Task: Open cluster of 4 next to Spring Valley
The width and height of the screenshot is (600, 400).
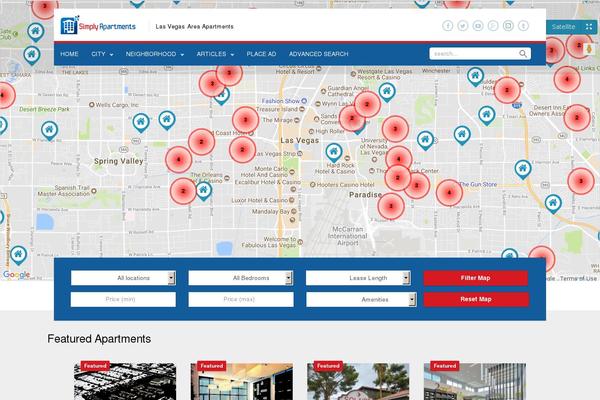Action: click(179, 159)
